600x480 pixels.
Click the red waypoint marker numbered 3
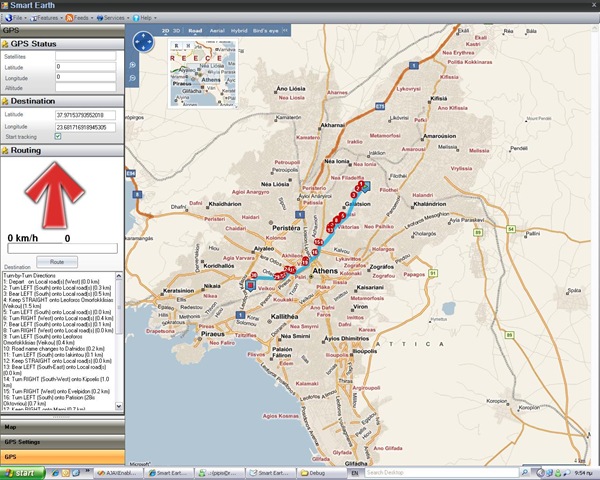coord(354,195)
